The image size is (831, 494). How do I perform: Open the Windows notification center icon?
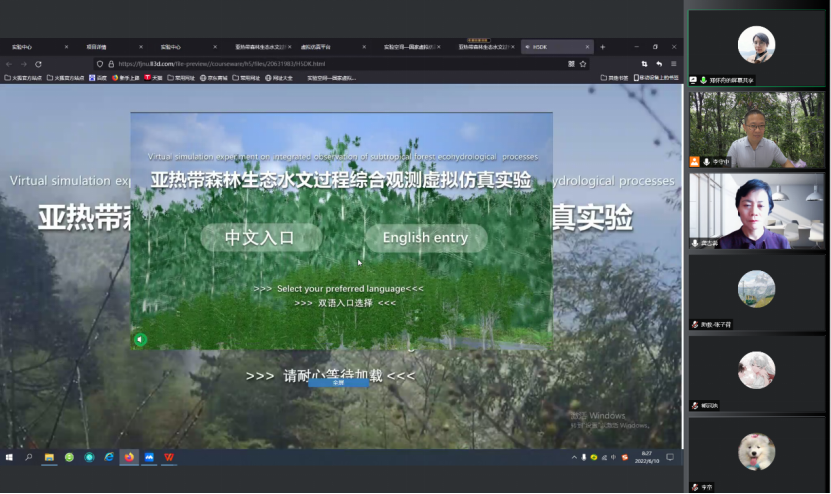point(670,457)
